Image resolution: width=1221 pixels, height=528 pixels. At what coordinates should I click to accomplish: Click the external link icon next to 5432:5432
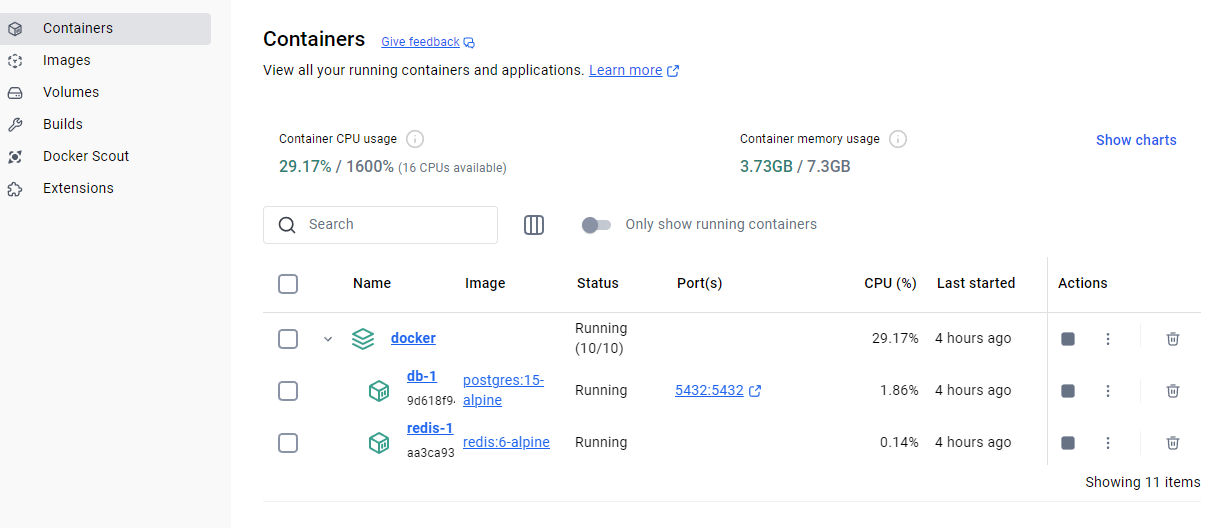(755, 391)
